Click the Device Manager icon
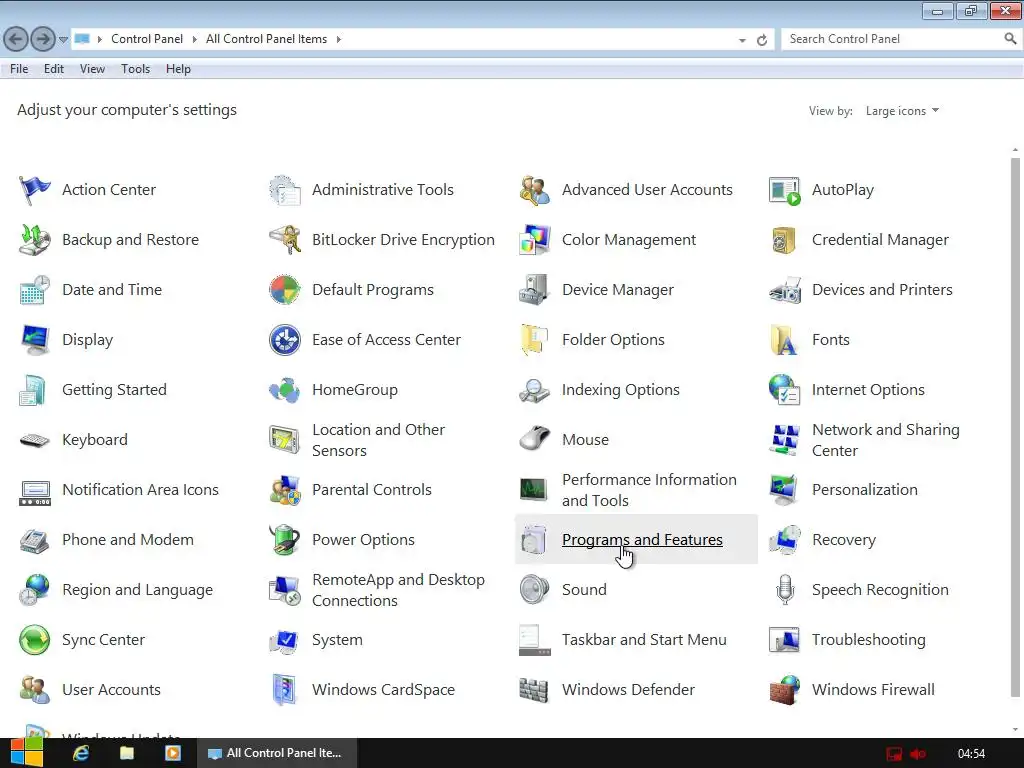 534,290
